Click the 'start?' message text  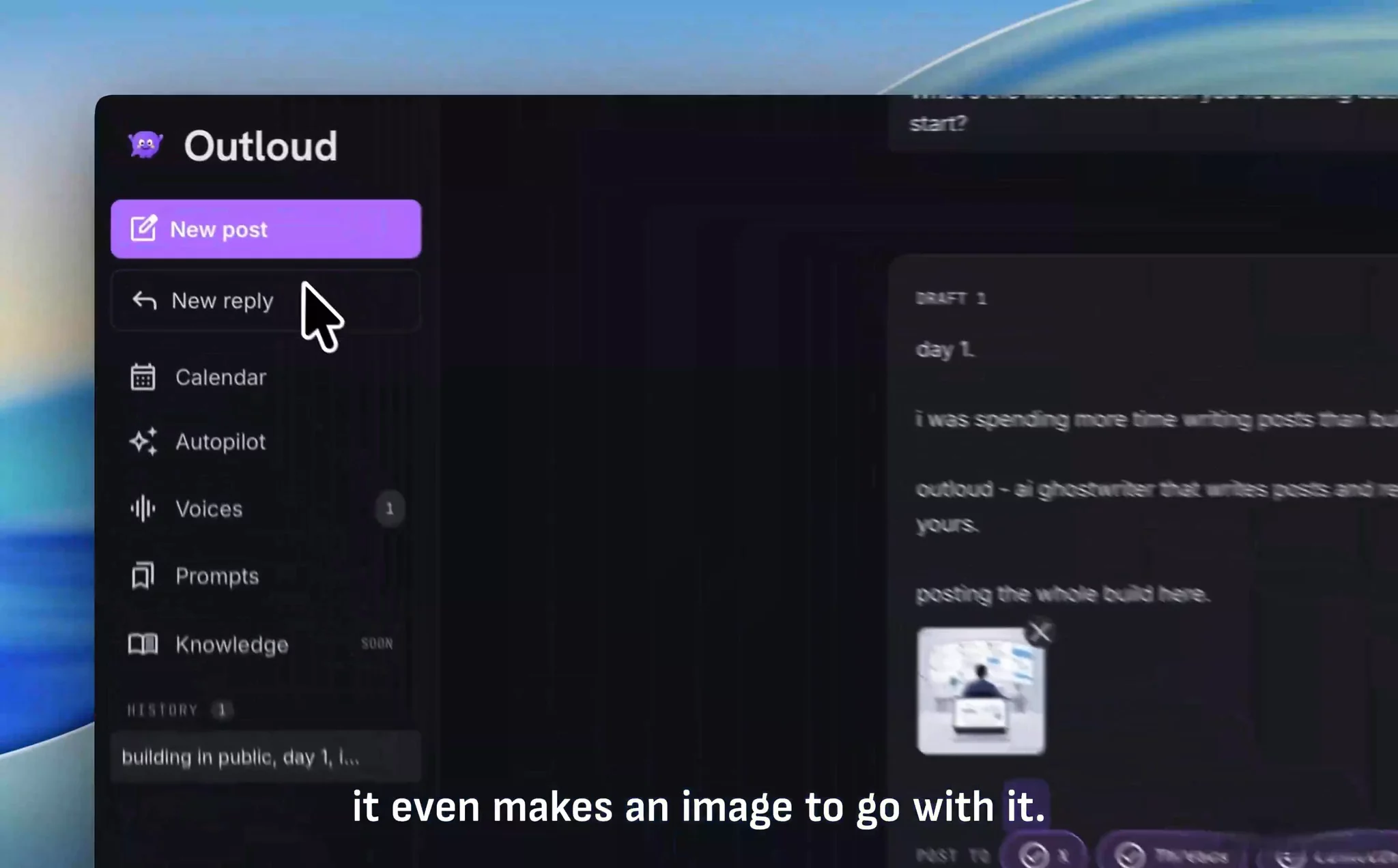(x=938, y=124)
